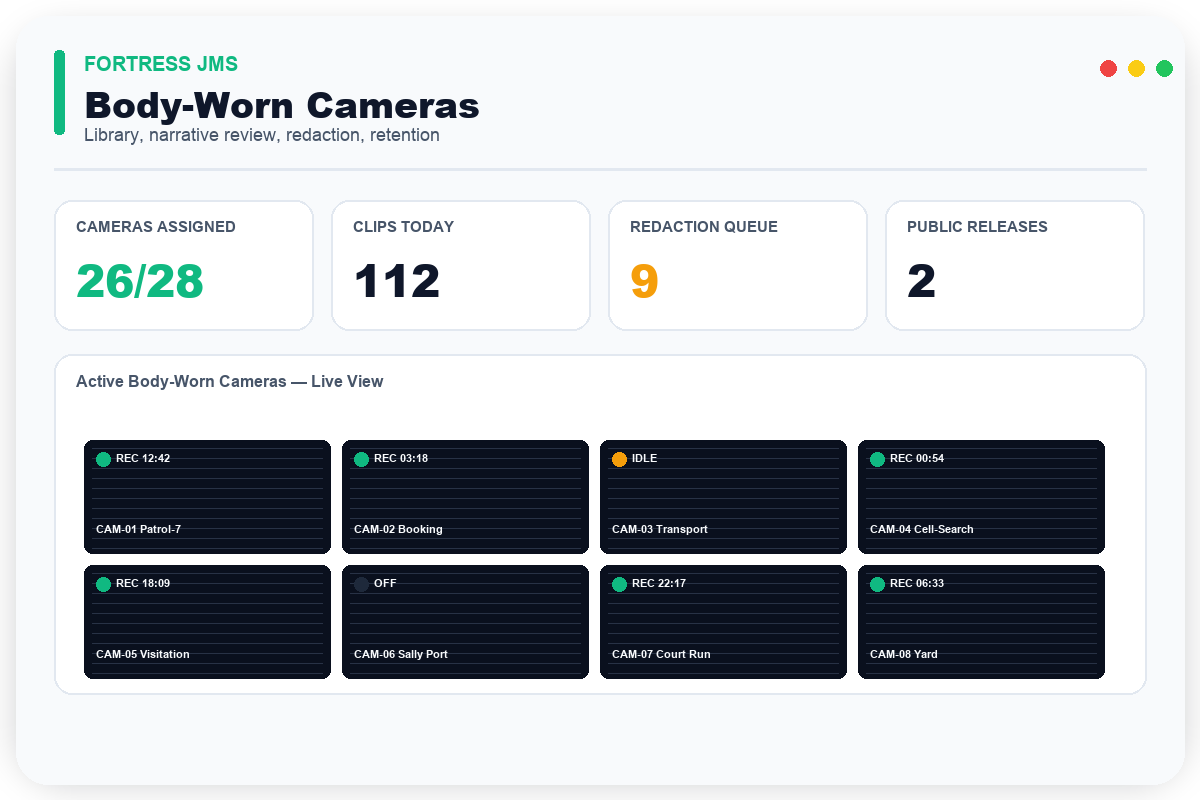
Task: Open the CAM-06 Sally Port feed tile
Action: pos(465,622)
